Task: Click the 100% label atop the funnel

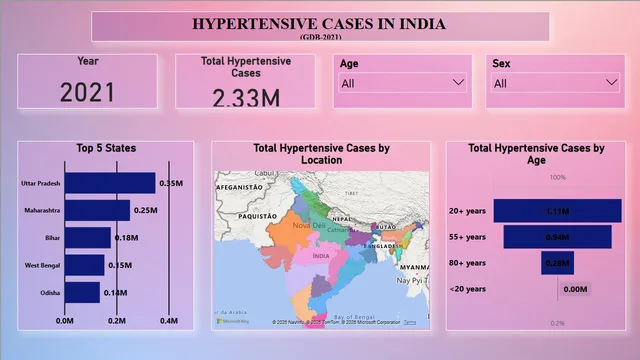Action: [558, 178]
